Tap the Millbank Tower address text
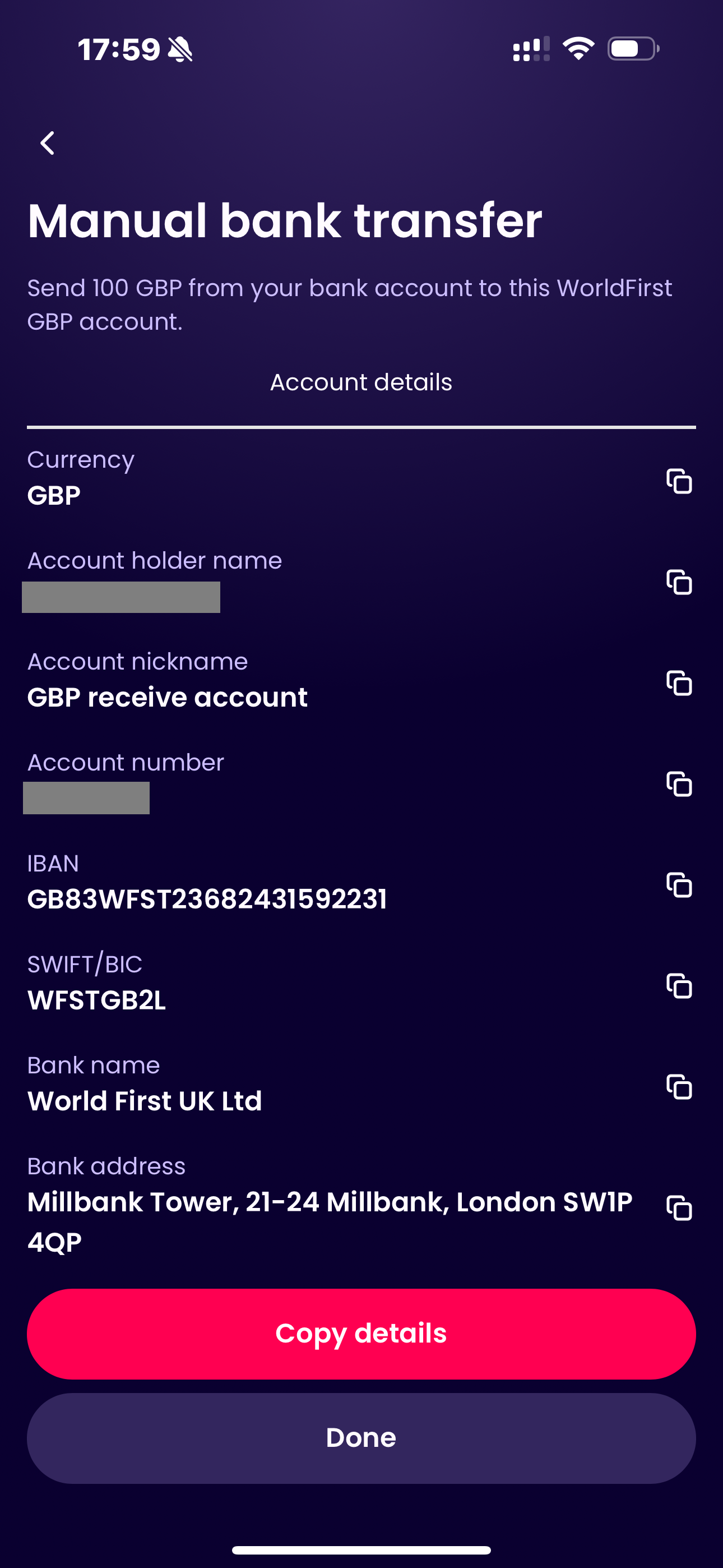 [328, 1203]
